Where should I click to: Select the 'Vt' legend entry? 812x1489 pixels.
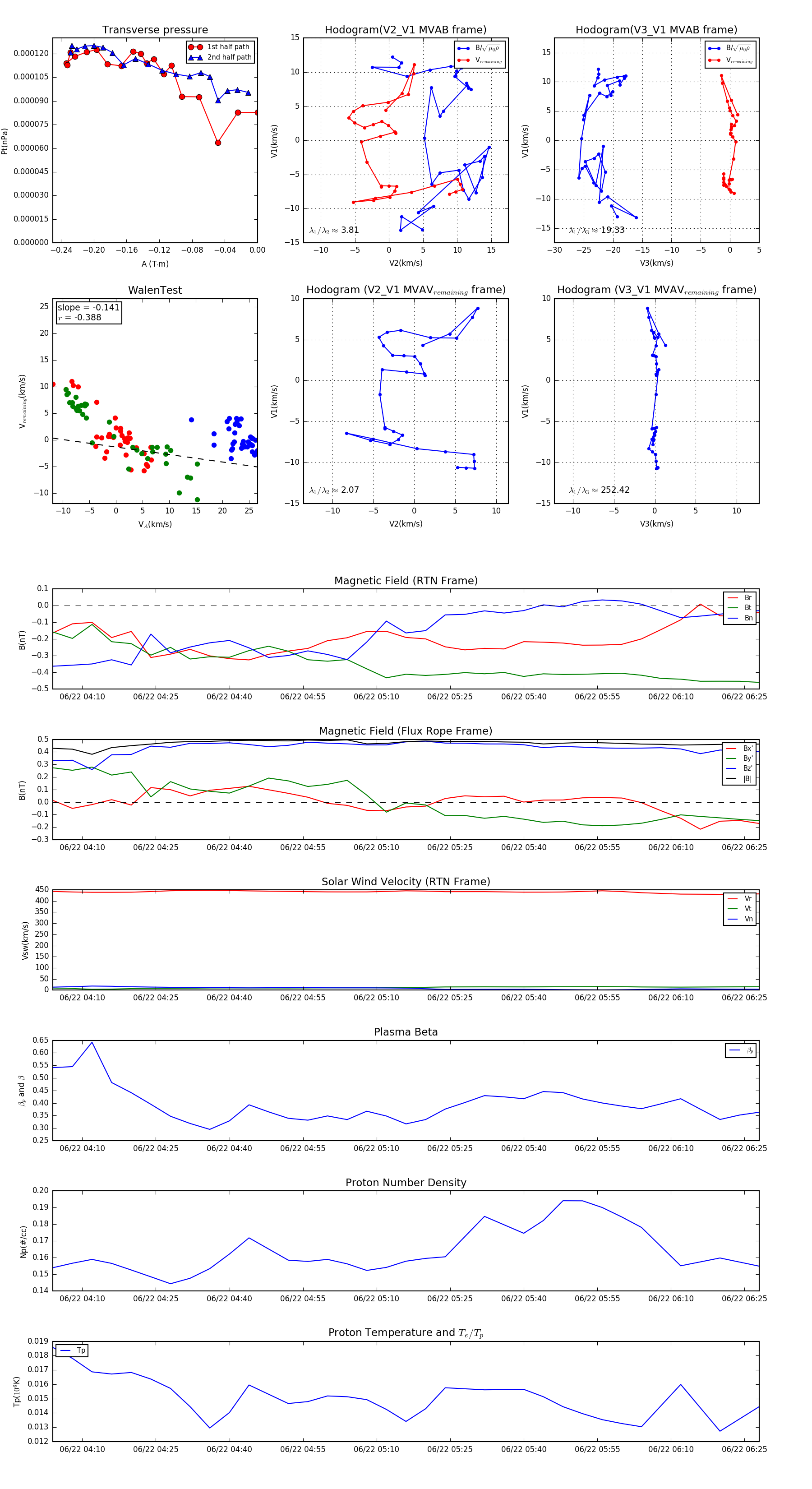coord(740,909)
